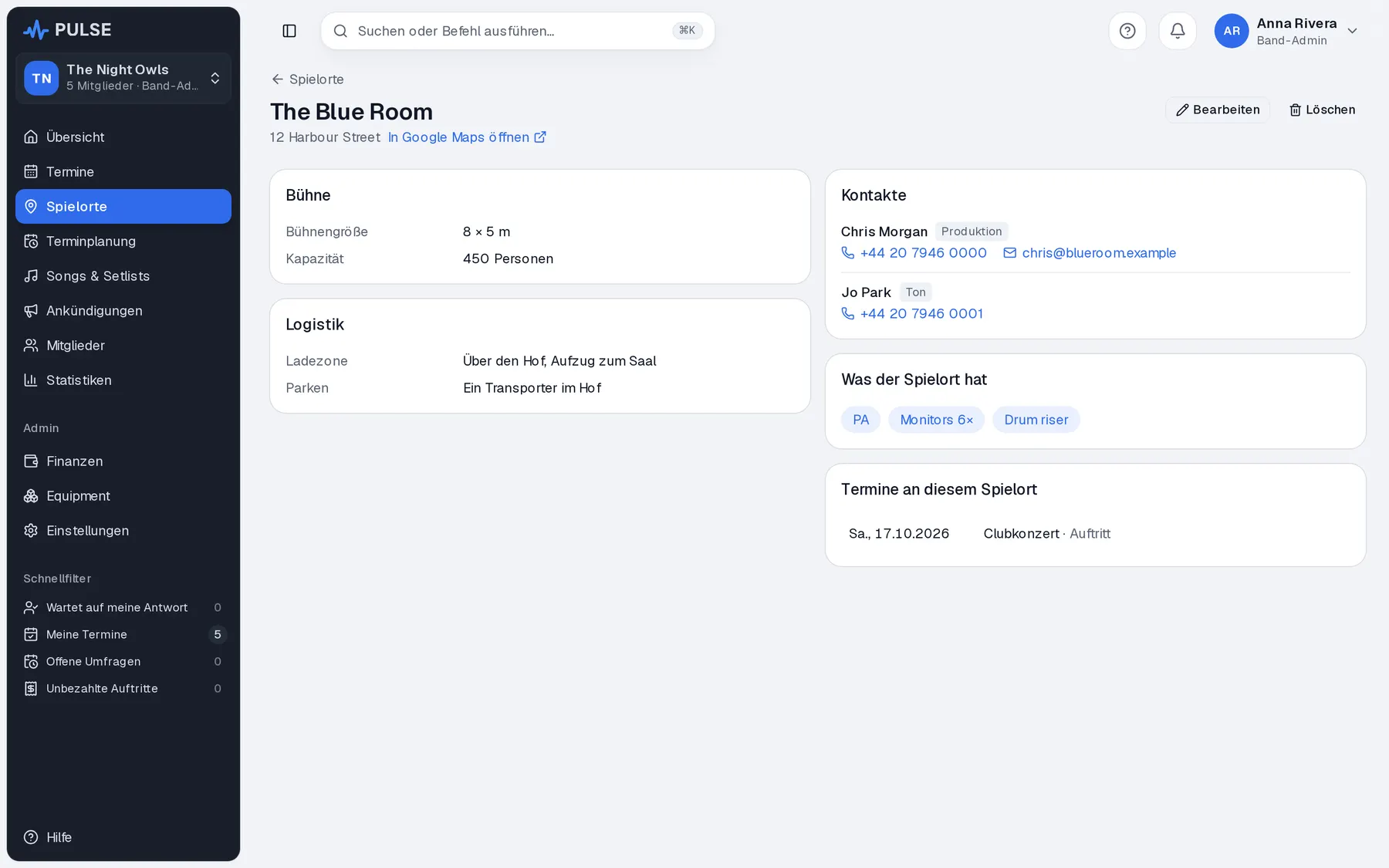Screen dimensions: 1389x868
Task: Open Terminplanung in the sidebar
Action: [x=123, y=241]
